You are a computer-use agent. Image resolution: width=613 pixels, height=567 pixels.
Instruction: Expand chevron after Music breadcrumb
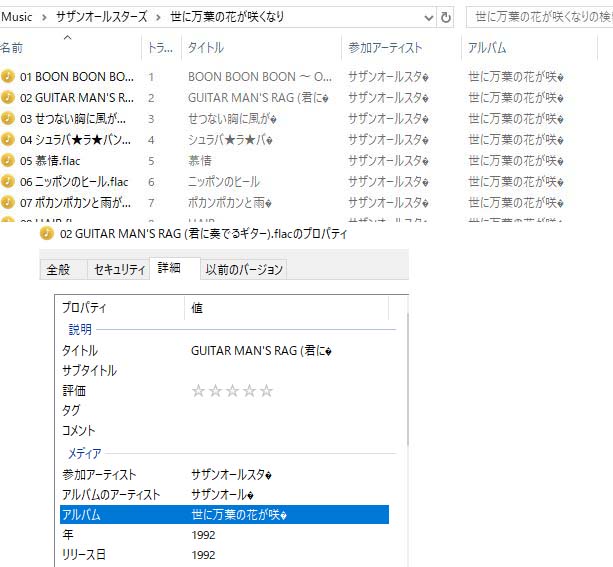click(44, 18)
